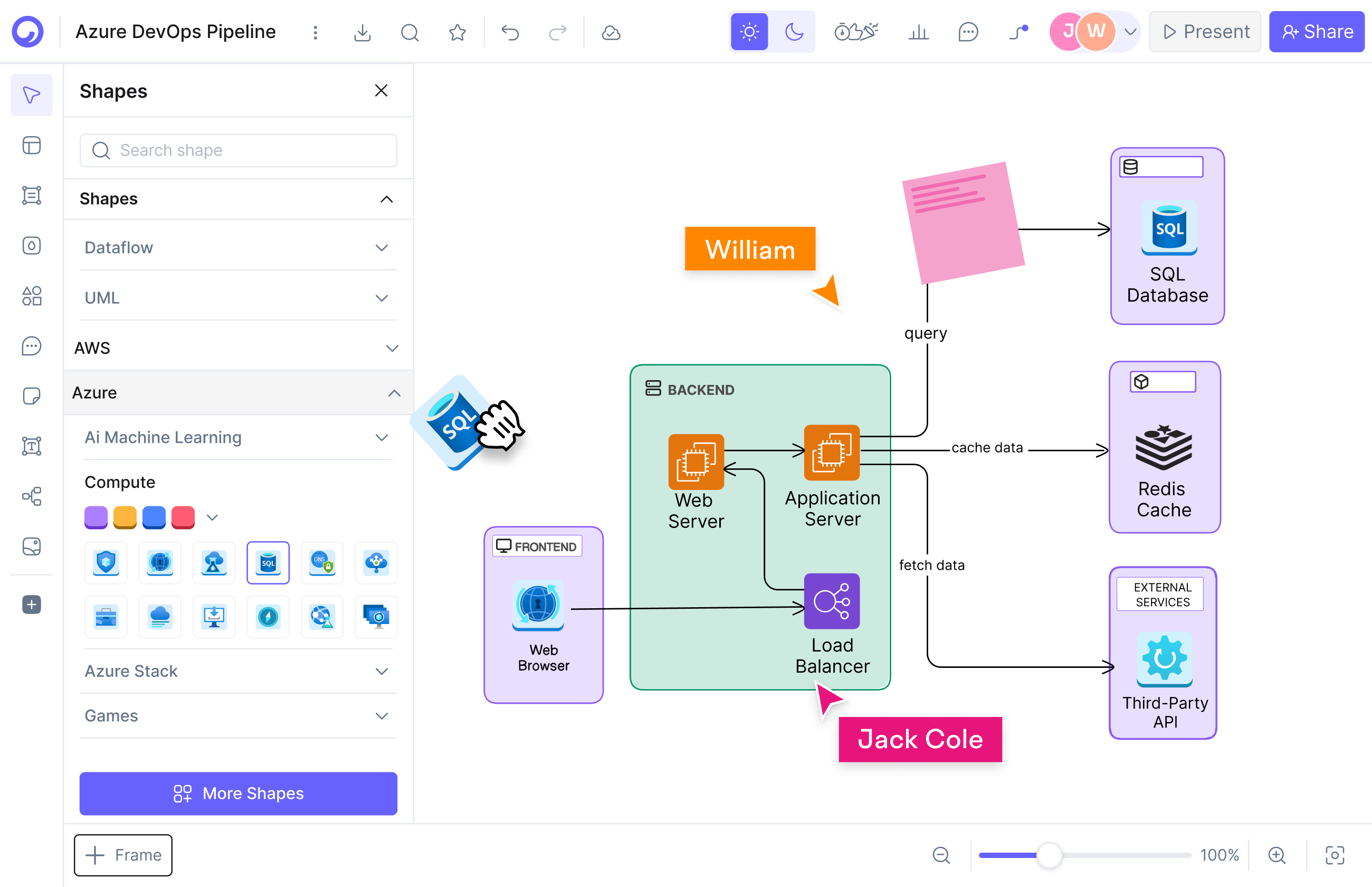Click the Search shape input field
Viewport: 1372px width, 887px height.
(239, 150)
